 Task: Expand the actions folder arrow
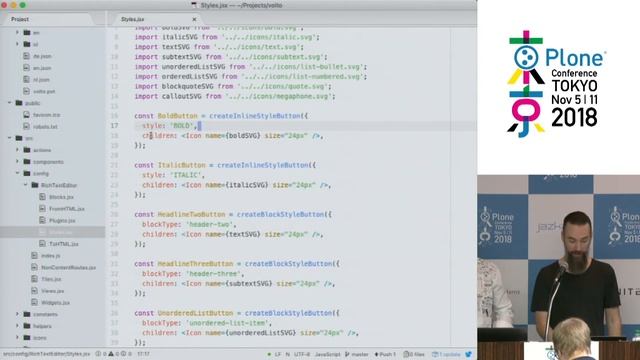click(18, 150)
